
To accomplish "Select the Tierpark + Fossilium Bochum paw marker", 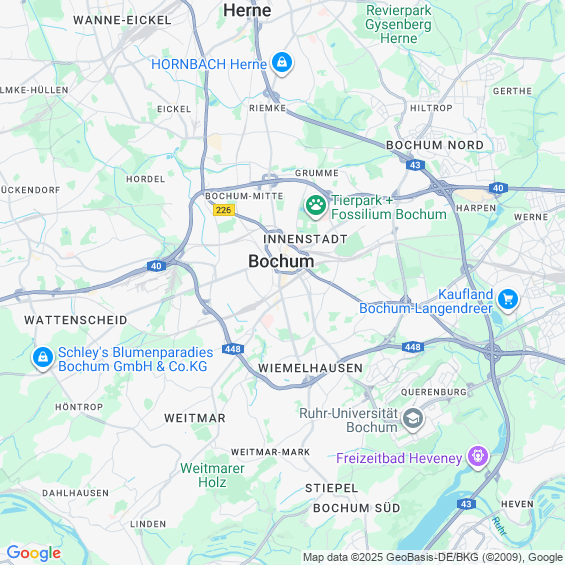I will click(316, 206).
